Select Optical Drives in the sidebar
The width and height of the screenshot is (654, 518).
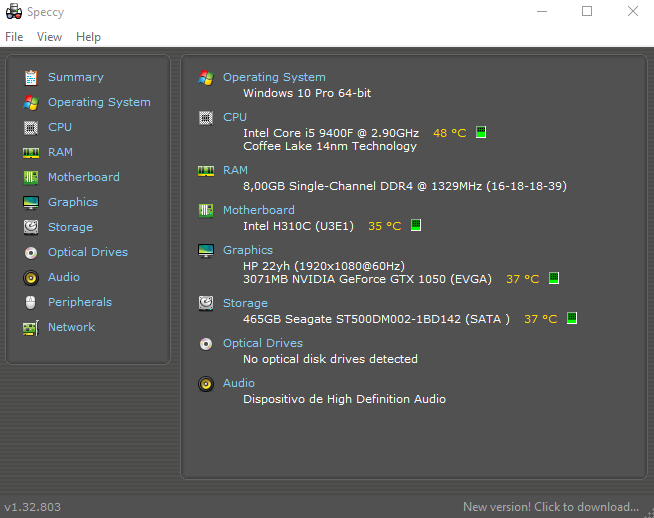(88, 252)
